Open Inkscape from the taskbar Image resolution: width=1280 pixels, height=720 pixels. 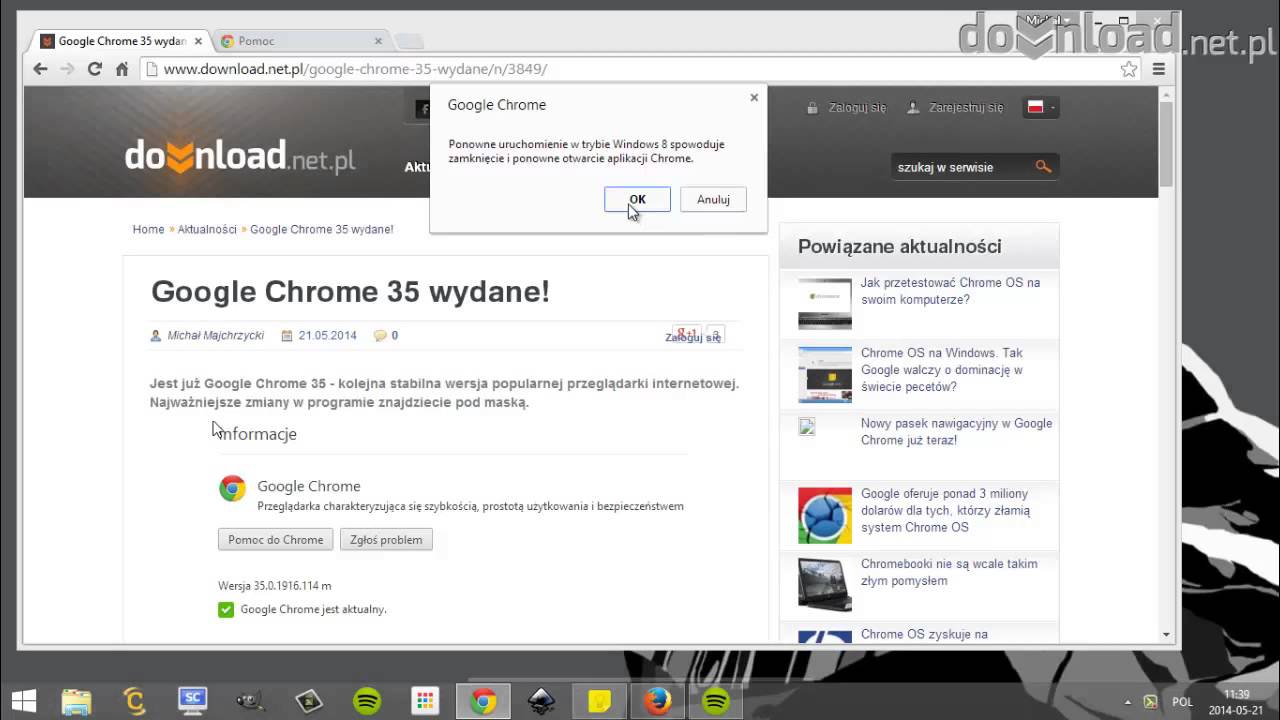pyautogui.click(x=541, y=701)
